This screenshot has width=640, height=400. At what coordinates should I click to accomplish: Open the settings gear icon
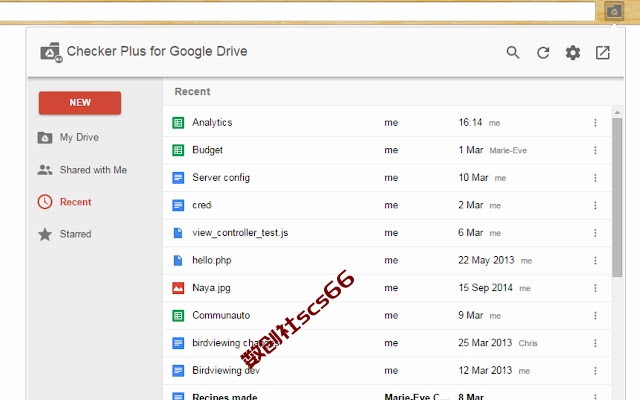[x=573, y=53]
